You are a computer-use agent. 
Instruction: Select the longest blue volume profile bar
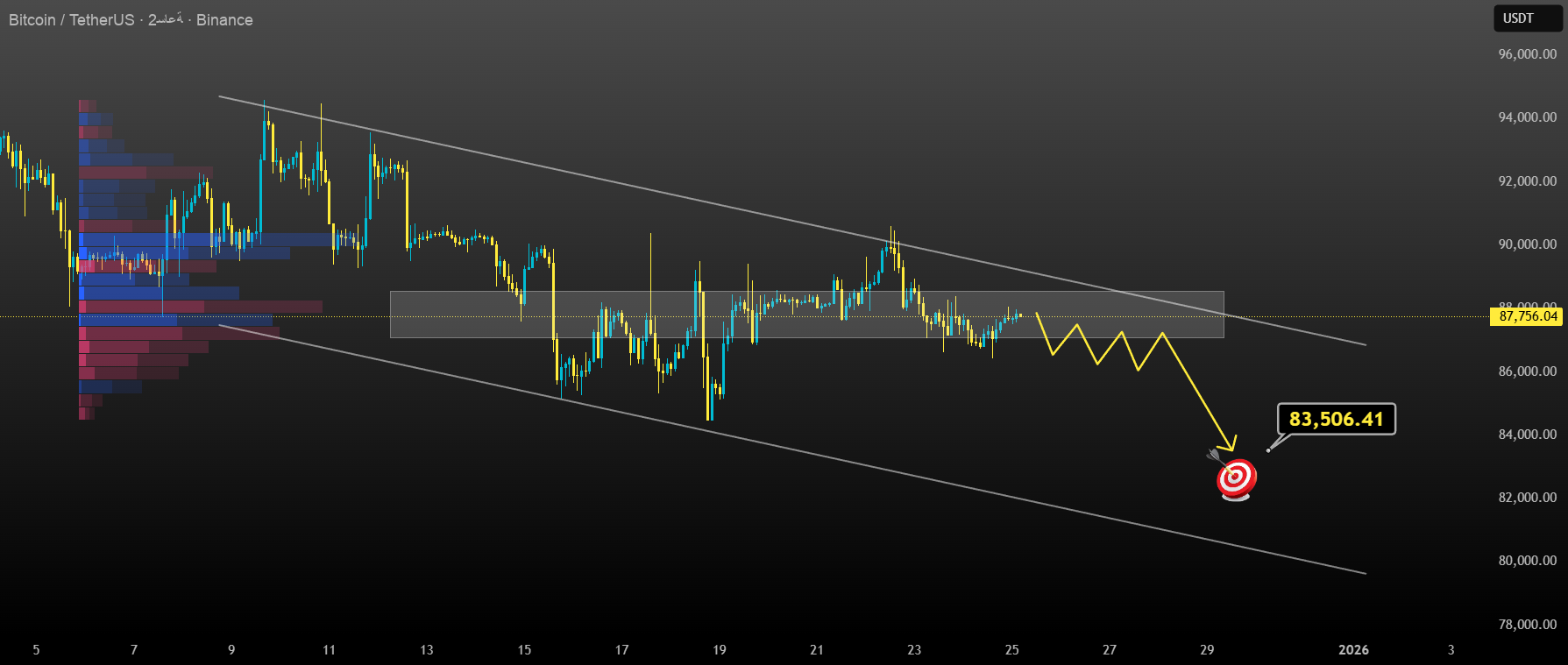pyautogui.click(x=206, y=239)
